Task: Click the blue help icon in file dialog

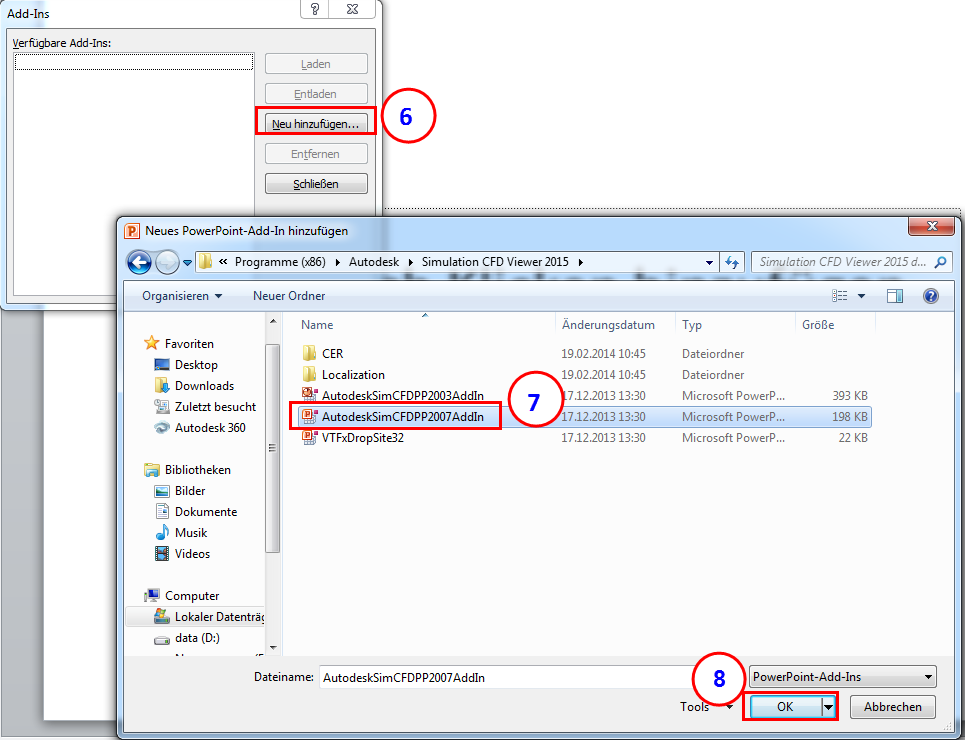Action: [x=931, y=296]
